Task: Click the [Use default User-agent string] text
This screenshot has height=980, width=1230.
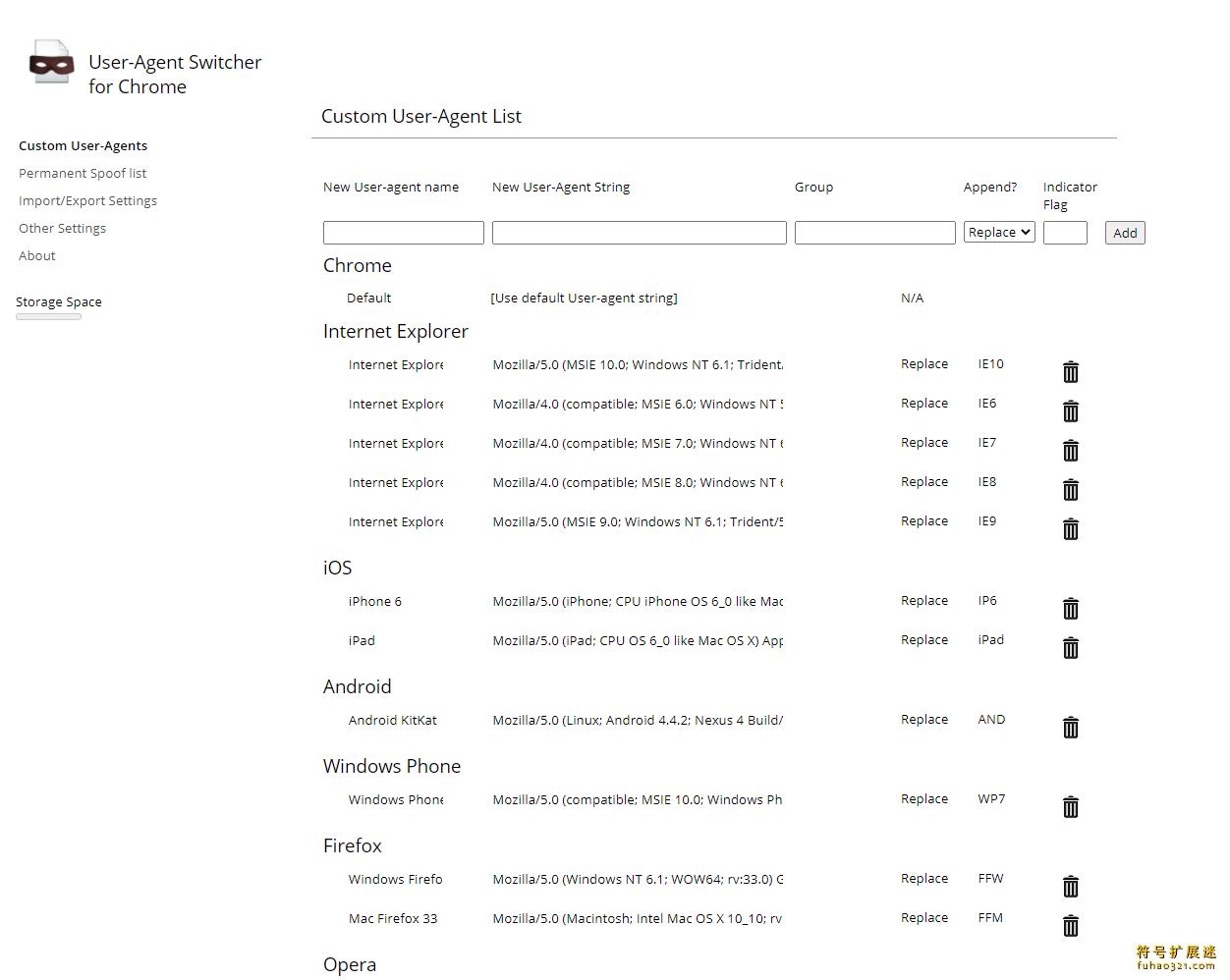Action: [584, 298]
